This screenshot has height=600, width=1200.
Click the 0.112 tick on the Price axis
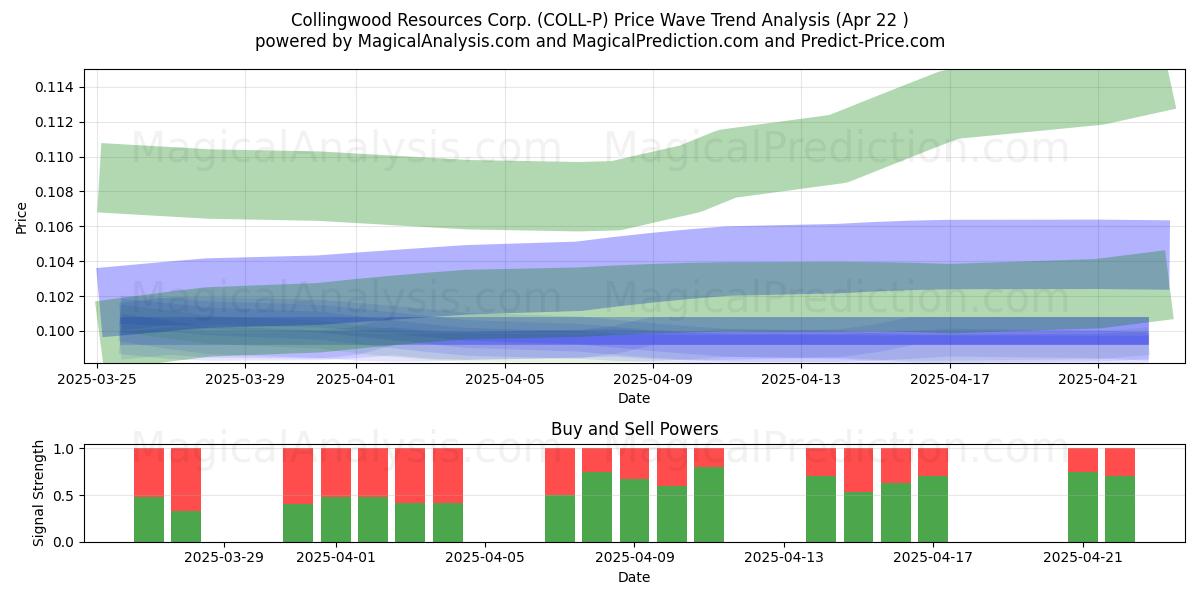point(55,122)
